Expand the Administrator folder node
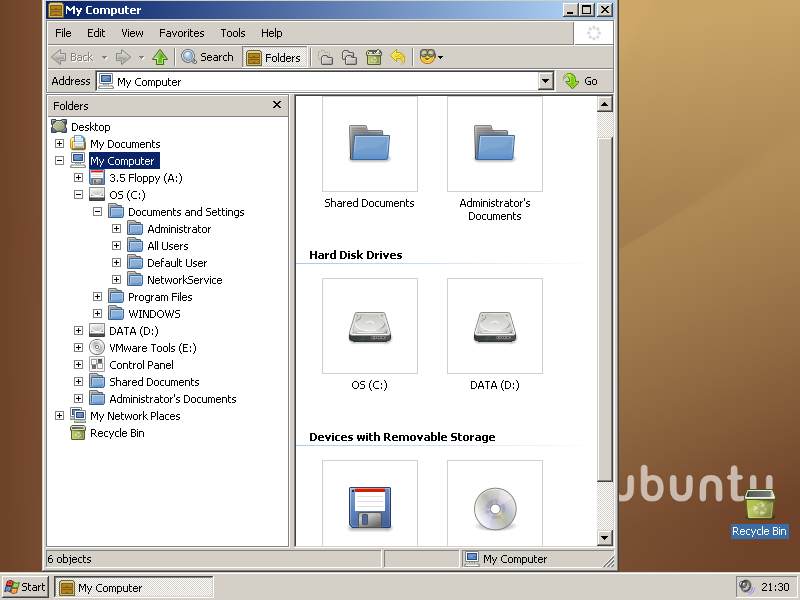This screenshot has height=600, width=800. 116,229
